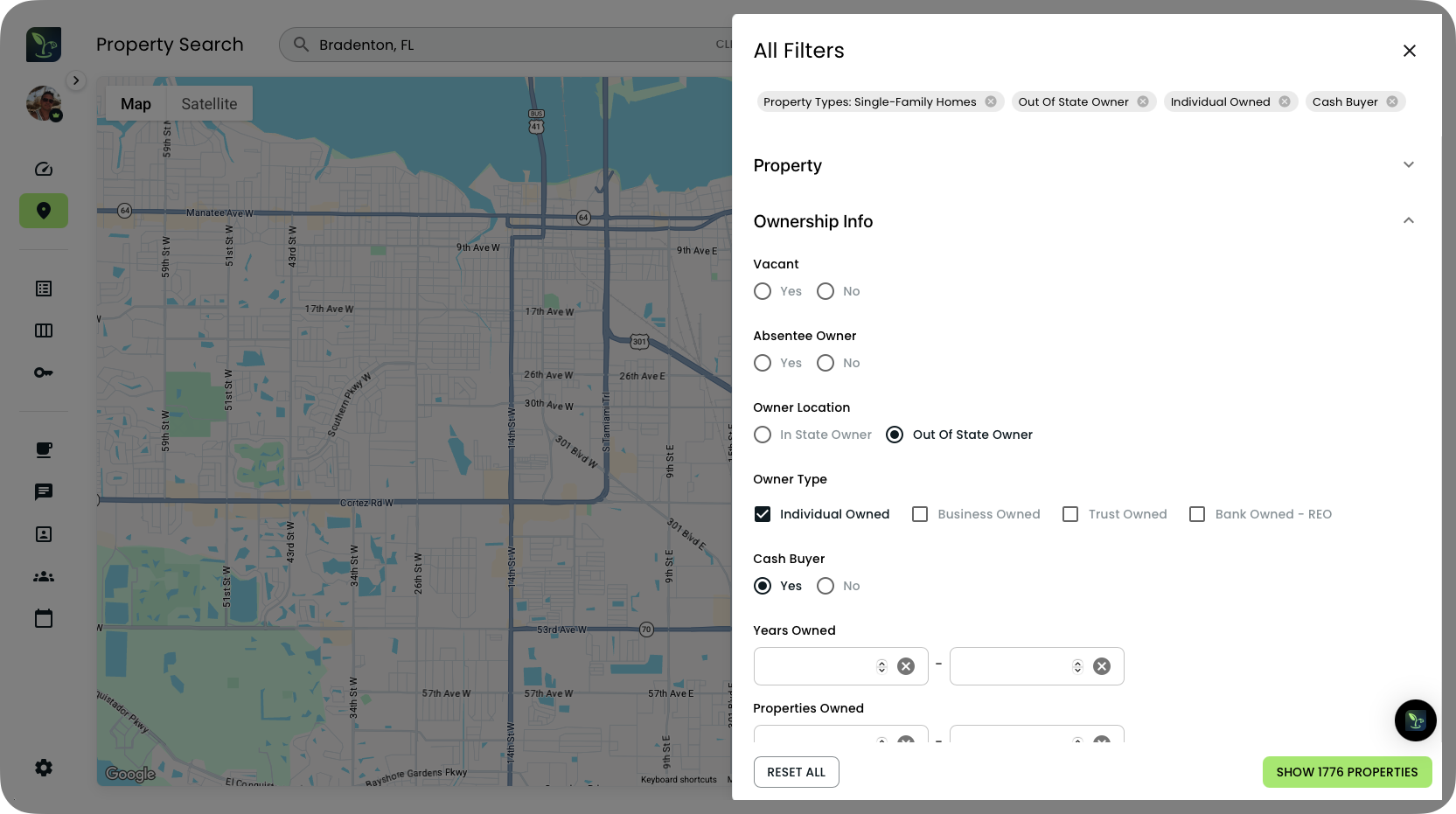Screen dimensions: 1456x814
Task: Open the coffee mug icon in sidebar
Action: (44, 449)
